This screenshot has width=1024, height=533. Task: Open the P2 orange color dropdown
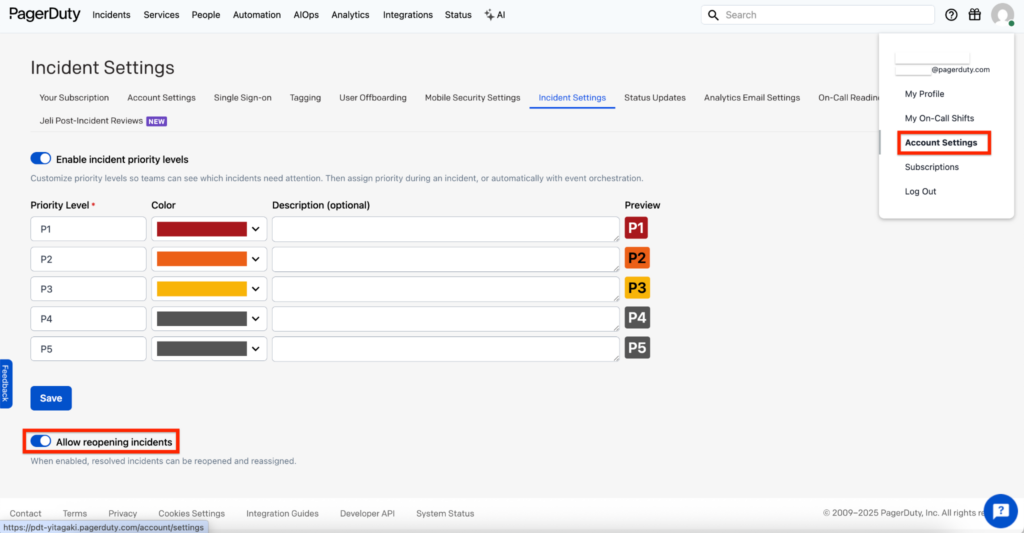point(256,259)
